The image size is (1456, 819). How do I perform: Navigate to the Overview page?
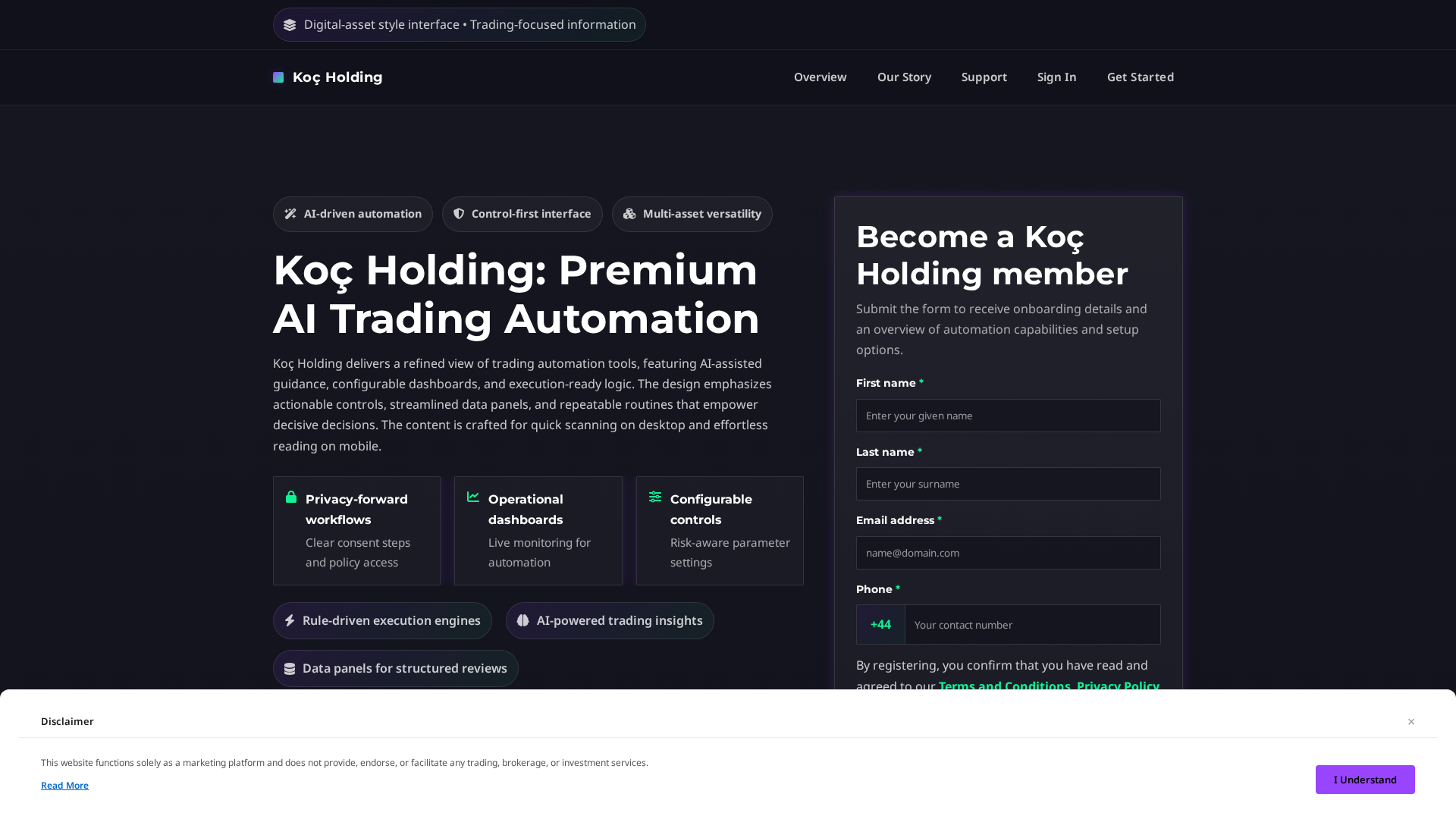pos(820,77)
